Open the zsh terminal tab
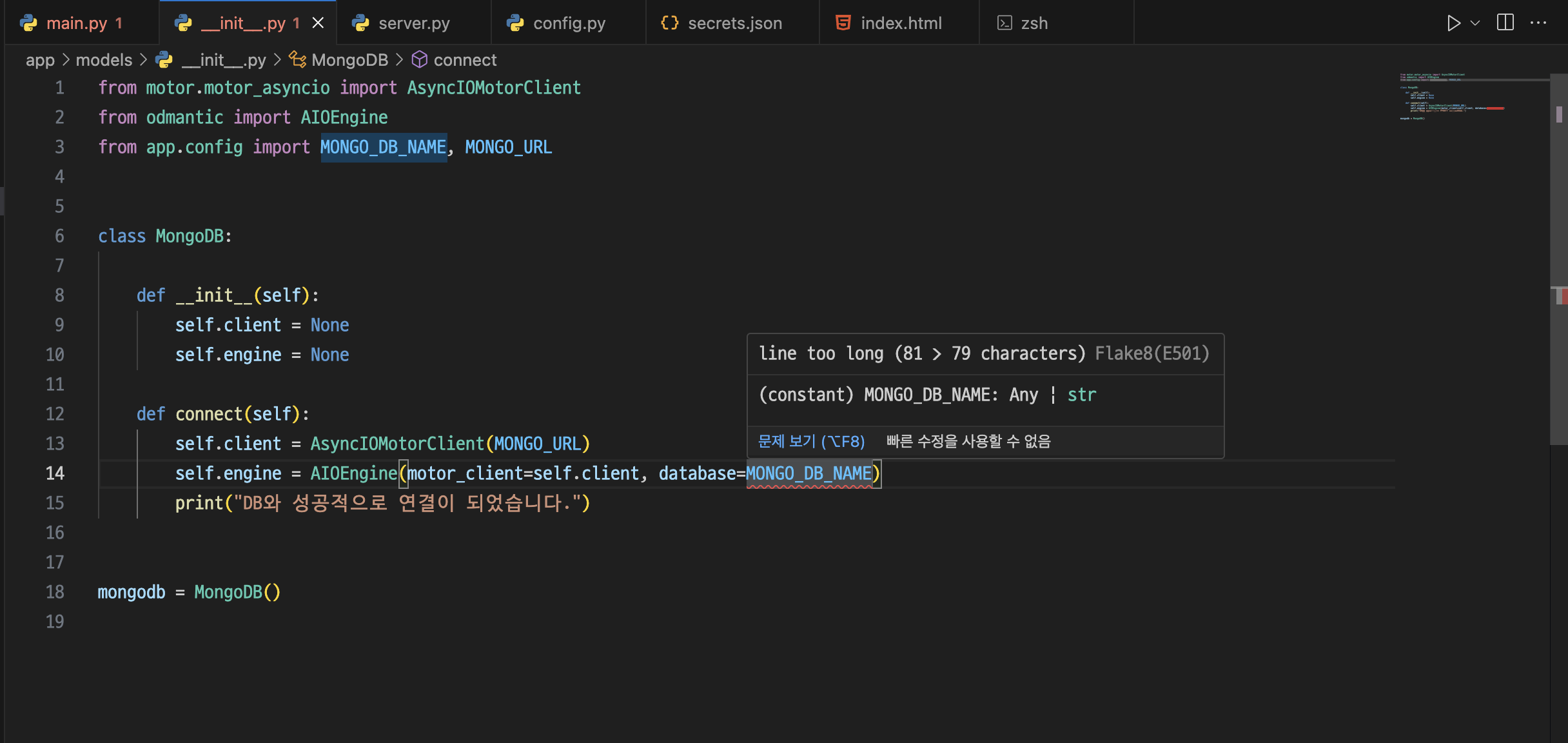 [1055, 23]
